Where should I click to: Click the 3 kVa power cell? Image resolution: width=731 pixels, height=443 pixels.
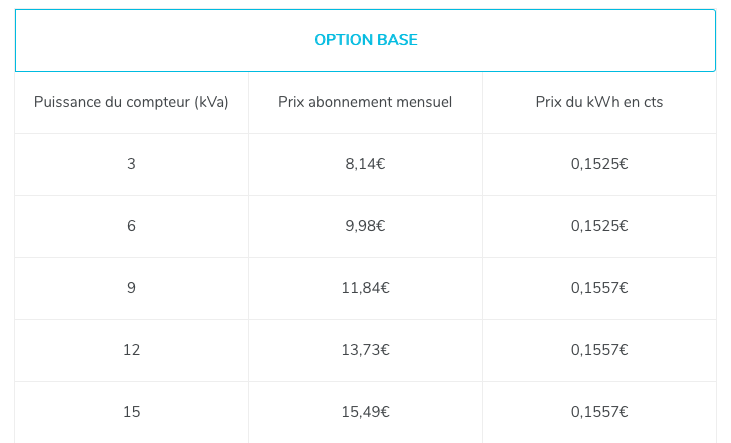[131, 165]
